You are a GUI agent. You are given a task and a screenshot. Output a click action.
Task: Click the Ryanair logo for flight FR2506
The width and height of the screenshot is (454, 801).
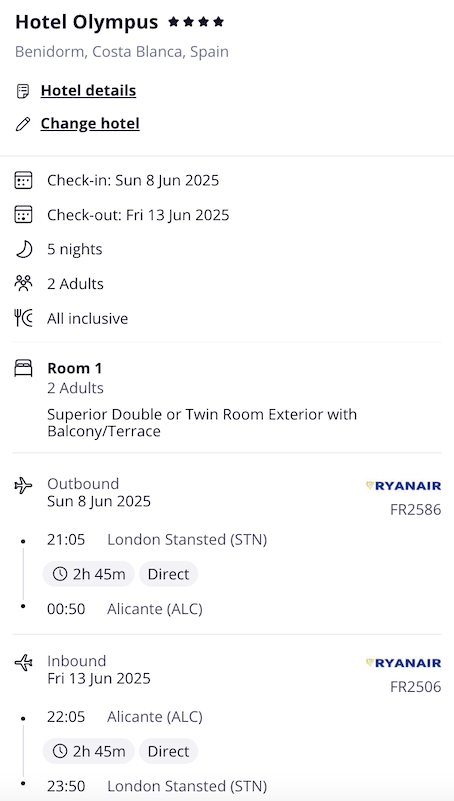[403, 663]
